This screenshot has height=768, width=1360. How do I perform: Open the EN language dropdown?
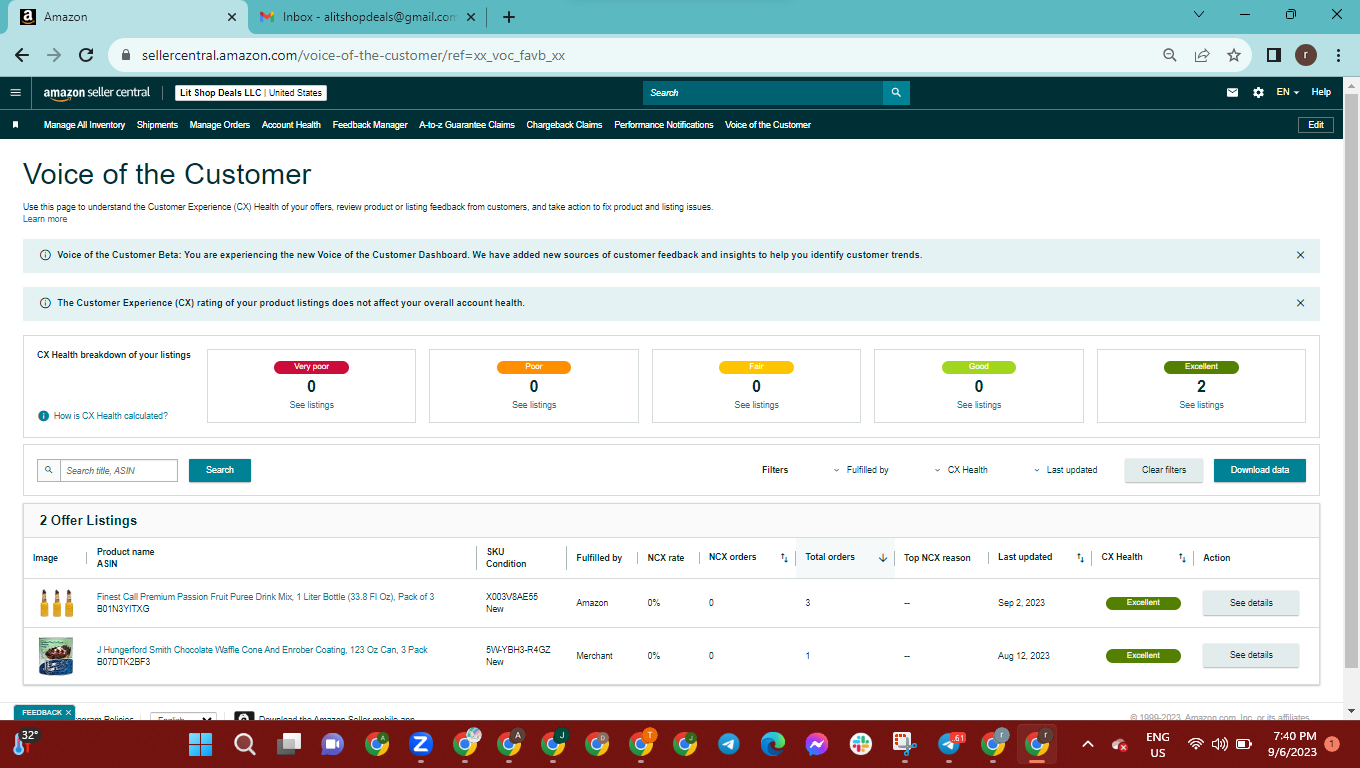pyautogui.click(x=1287, y=92)
